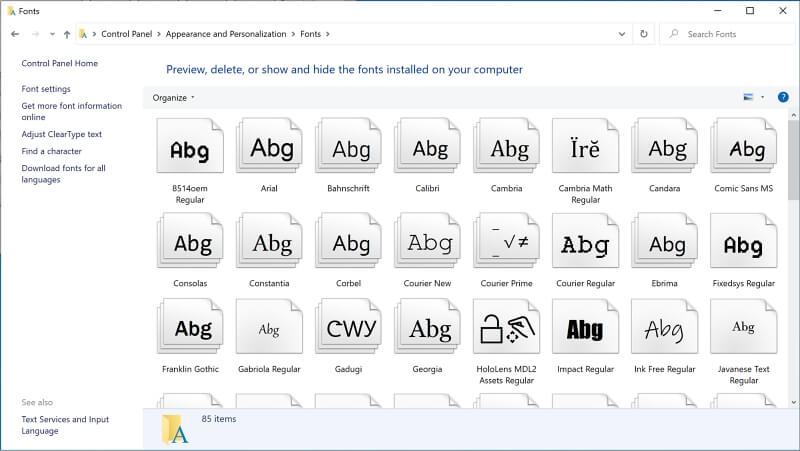This screenshot has height=451, width=800.
Task: Open Font settings link
Action: pyautogui.click(x=46, y=89)
